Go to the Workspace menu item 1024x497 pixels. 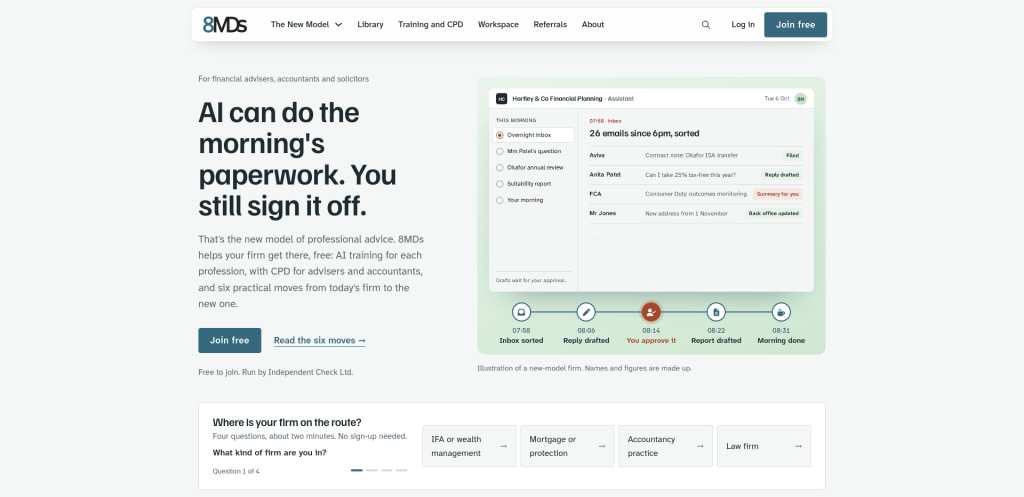pyautogui.click(x=498, y=25)
